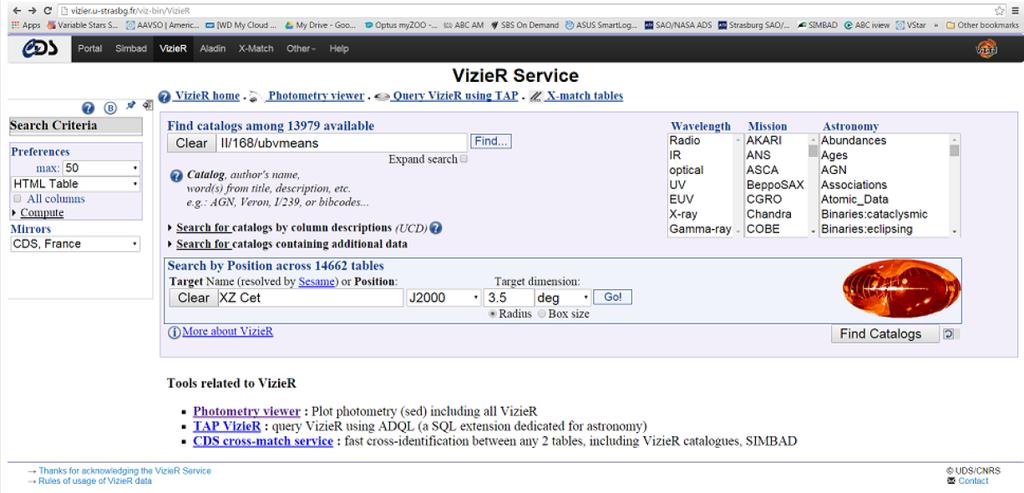
Task: Click the Go! button
Action: point(613,298)
